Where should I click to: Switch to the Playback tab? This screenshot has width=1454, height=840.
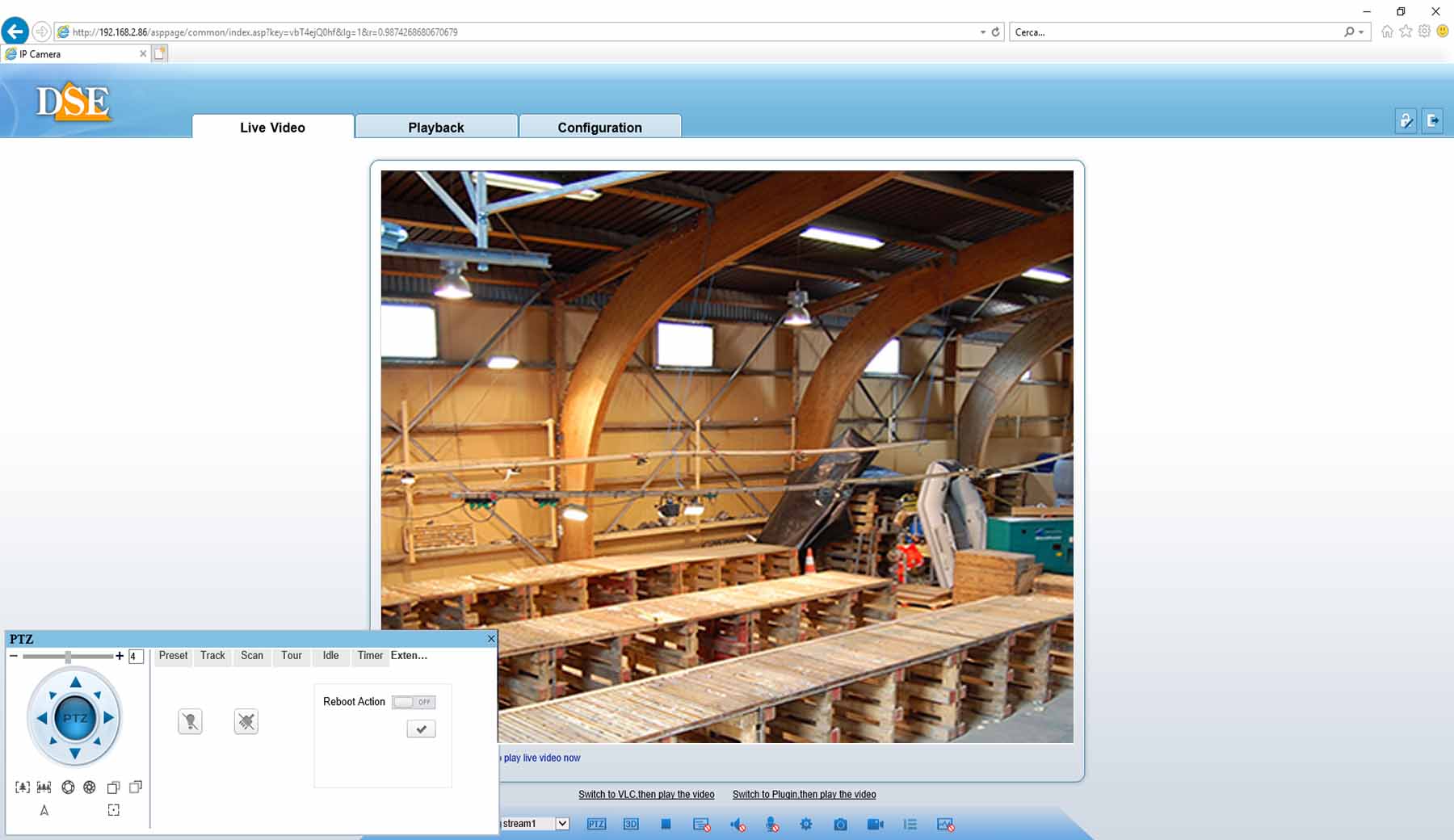[x=436, y=128]
